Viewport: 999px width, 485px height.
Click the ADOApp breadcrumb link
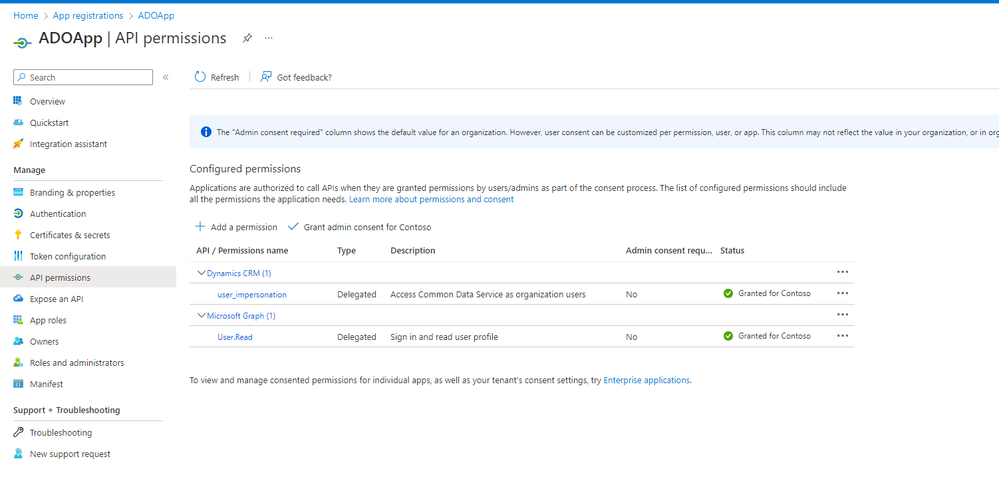point(155,16)
